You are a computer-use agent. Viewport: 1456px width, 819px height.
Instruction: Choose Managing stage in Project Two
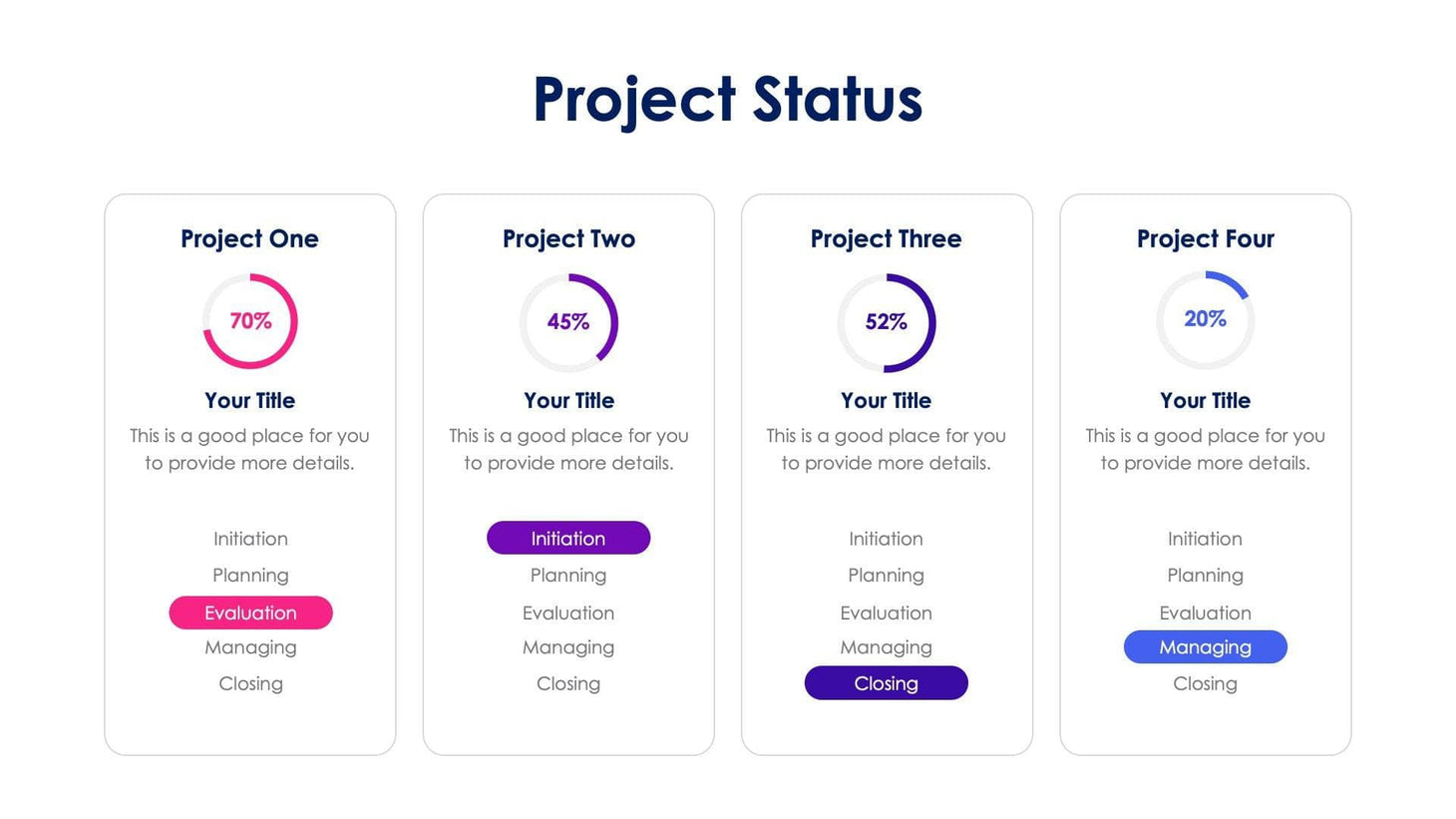pos(568,647)
